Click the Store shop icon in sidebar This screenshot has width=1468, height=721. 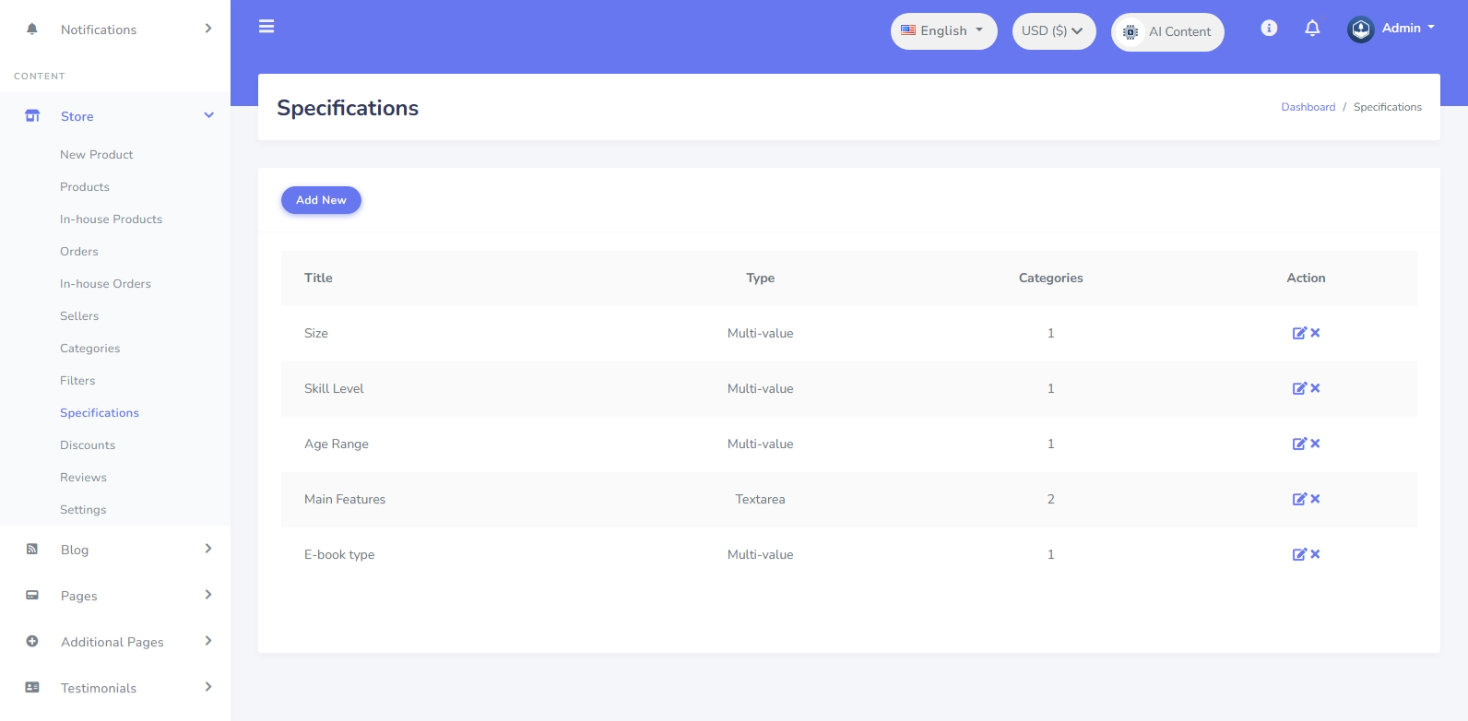click(32, 116)
